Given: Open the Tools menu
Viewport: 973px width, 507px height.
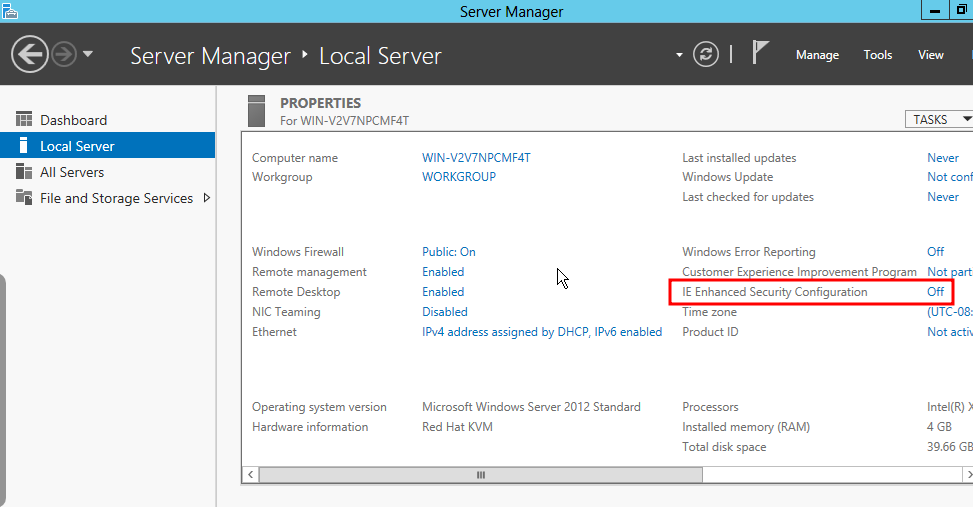Looking at the screenshot, I should click(x=877, y=55).
